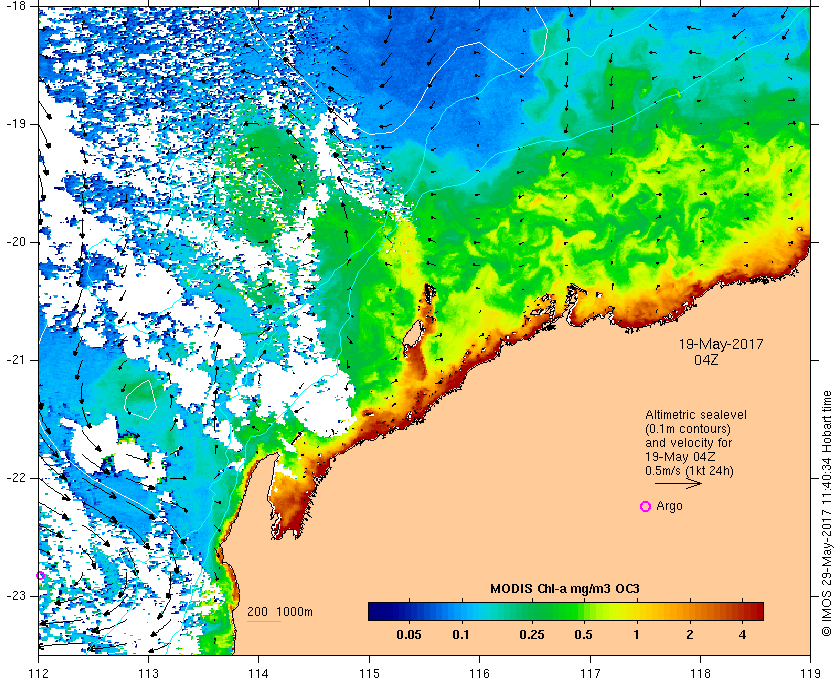
Task: Click the IMOS copyright timestamp text
Action: (827, 513)
